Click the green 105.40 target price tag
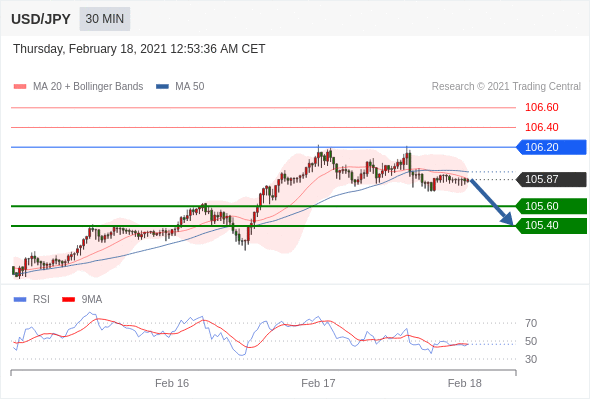The image size is (590, 400). [x=551, y=226]
